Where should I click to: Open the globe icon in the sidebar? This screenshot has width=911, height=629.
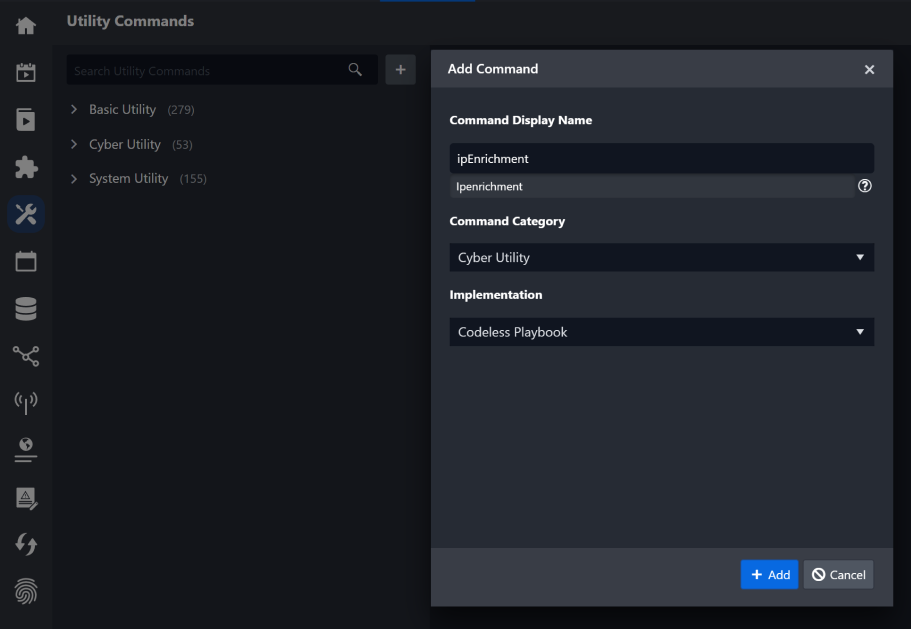pos(25,450)
